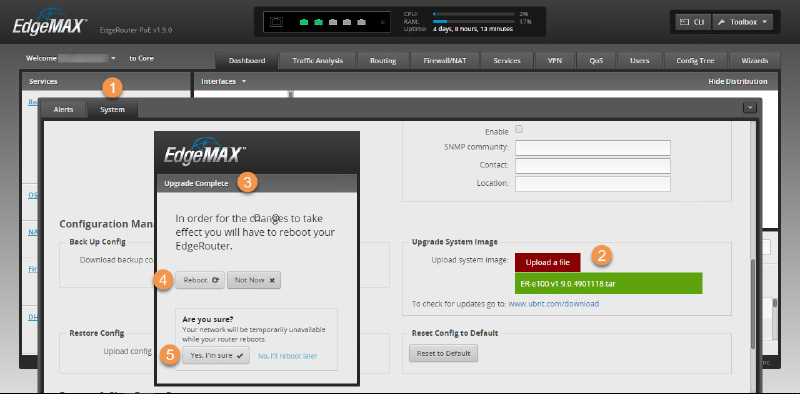Open the Config Tree tab
Viewport: 800px width, 394px height.
[695, 61]
